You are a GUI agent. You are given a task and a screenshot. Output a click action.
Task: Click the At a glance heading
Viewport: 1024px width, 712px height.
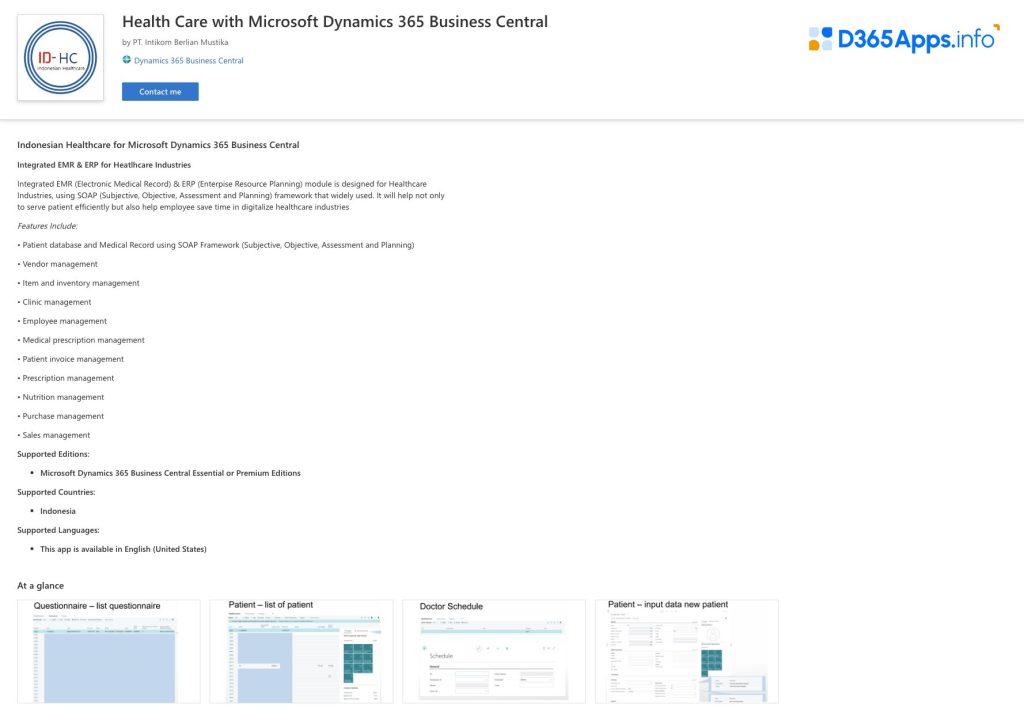(x=40, y=586)
